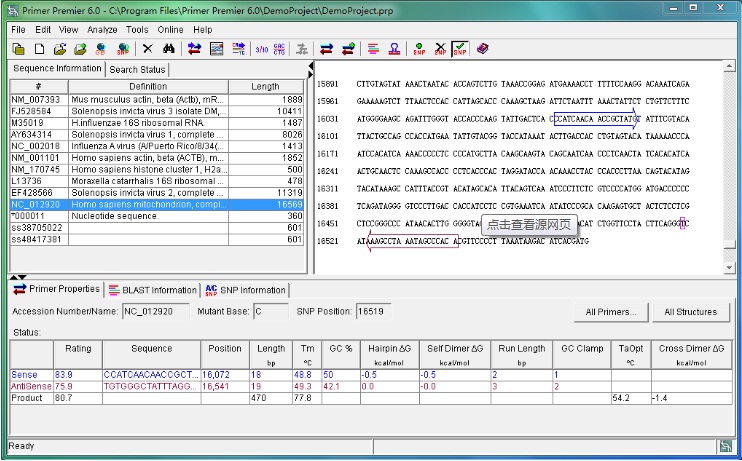Click the delete X toolbar icon
Viewport: 742px width, 461px height.
(148, 48)
